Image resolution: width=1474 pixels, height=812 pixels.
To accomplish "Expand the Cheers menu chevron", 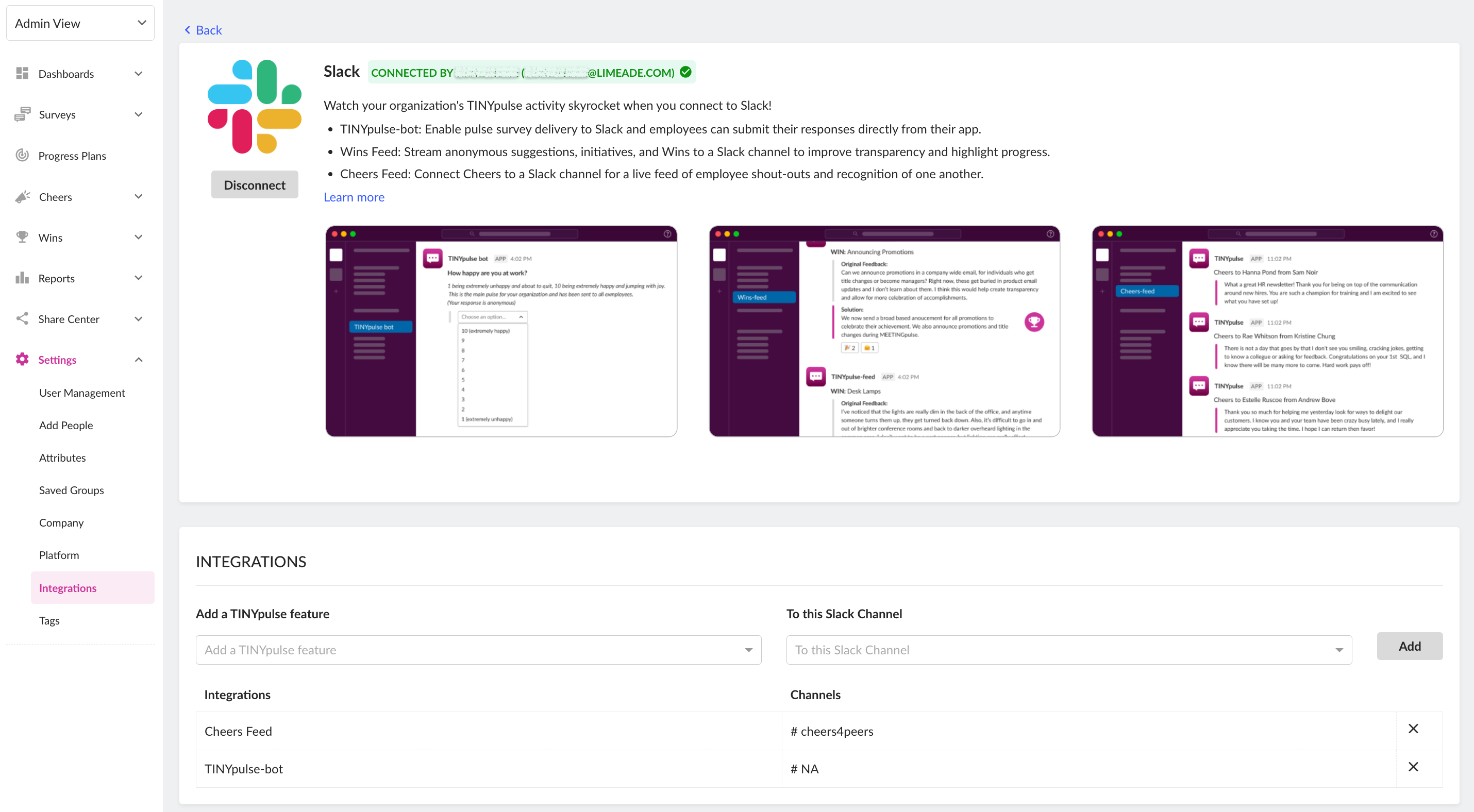I will [139, 197].
